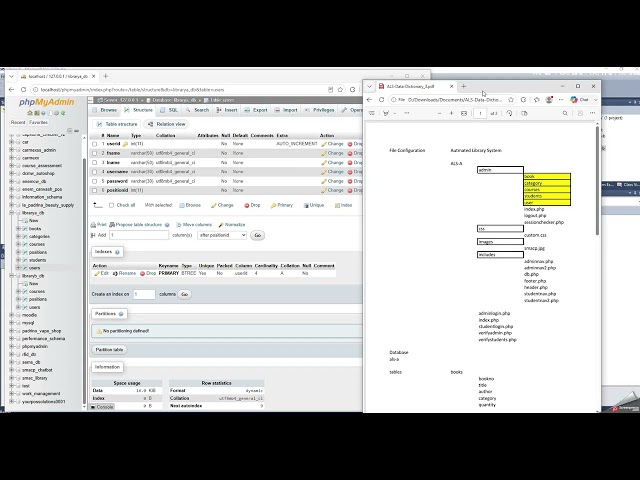Open PDF table of contents icon
Viewport: 640px width, 480px height.
click(372, 113)
